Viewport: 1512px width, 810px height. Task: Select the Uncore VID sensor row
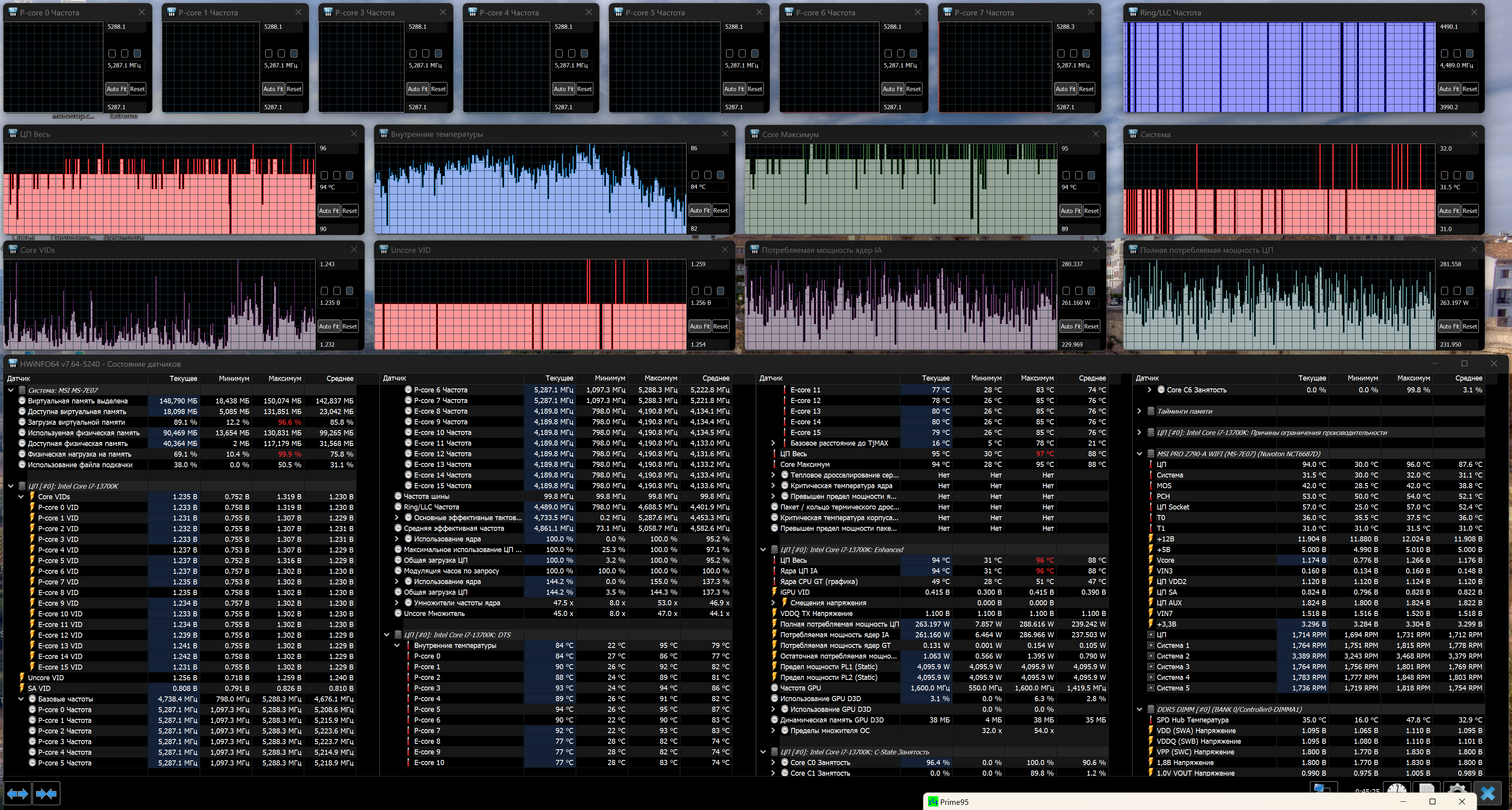46,677
